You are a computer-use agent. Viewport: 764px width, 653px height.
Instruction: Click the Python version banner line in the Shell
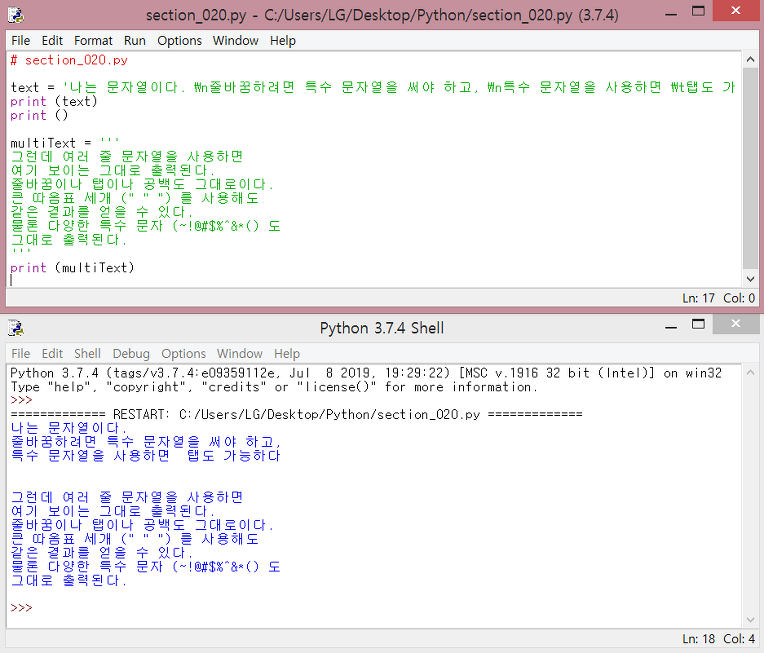(366, 373)
